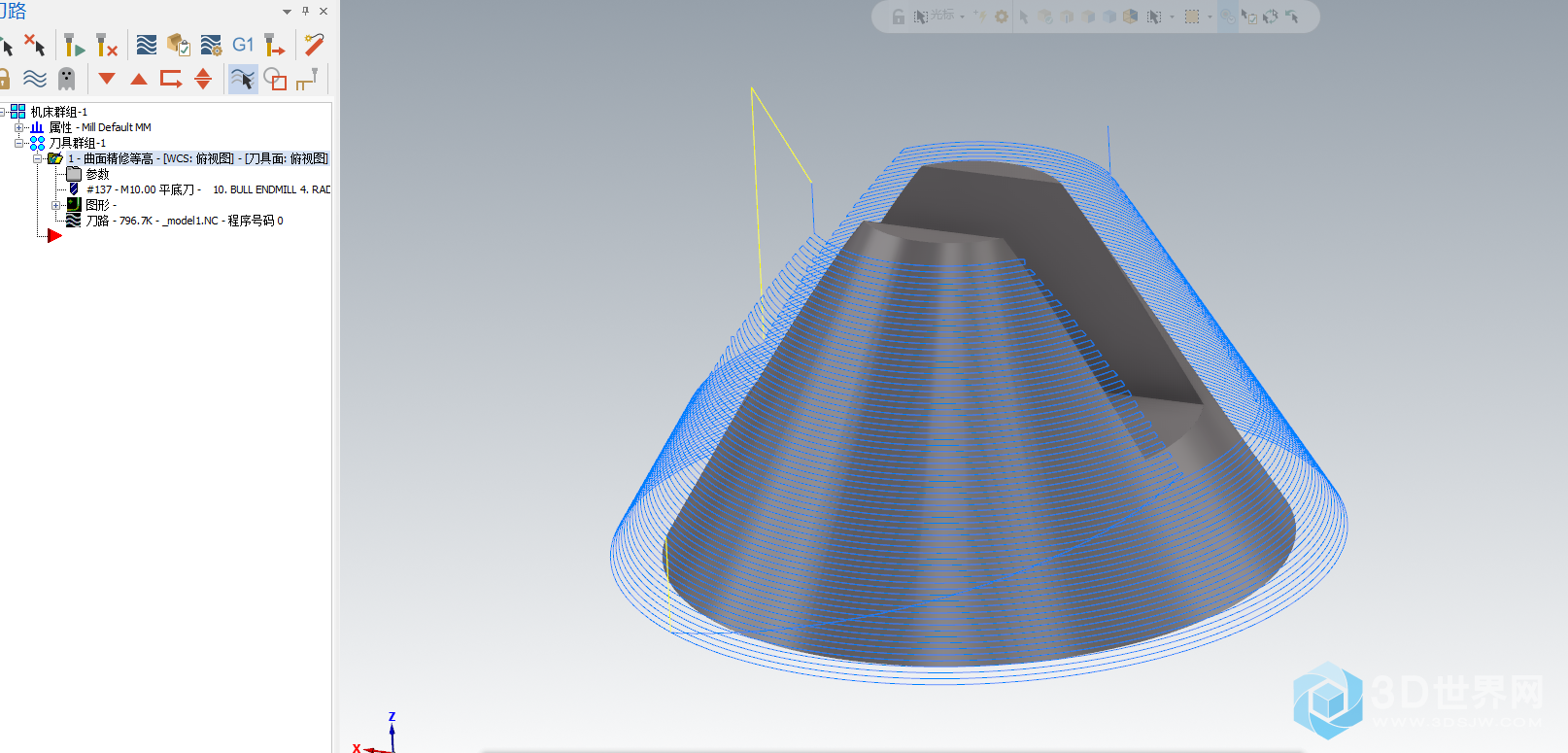Collapse the 刀具群组-1 node
1568x753 pixels.
tap(18, 143)
